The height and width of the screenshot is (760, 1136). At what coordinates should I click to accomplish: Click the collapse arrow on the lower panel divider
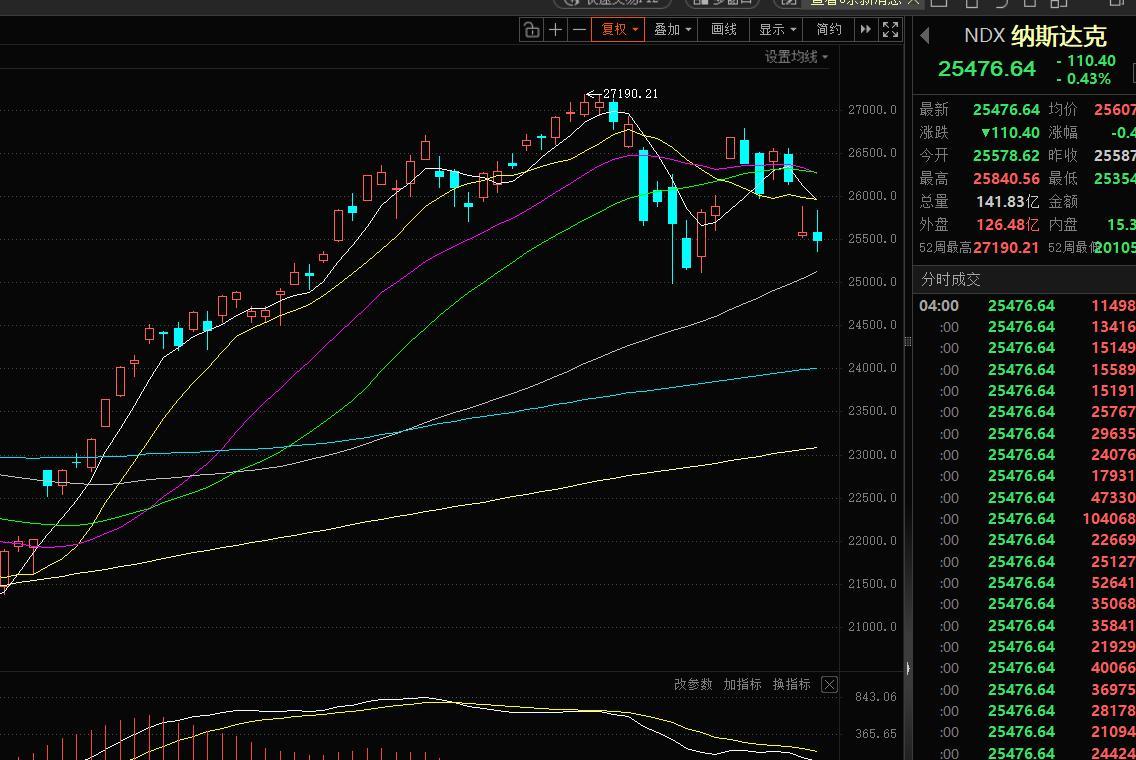(908, 668)
